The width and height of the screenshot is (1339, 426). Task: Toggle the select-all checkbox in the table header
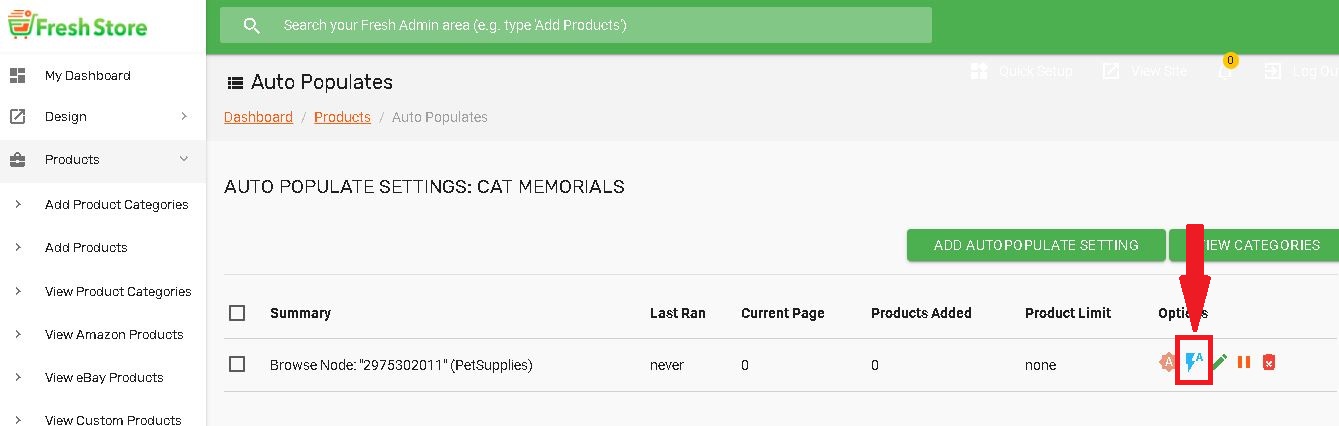(x=237, y=313)
